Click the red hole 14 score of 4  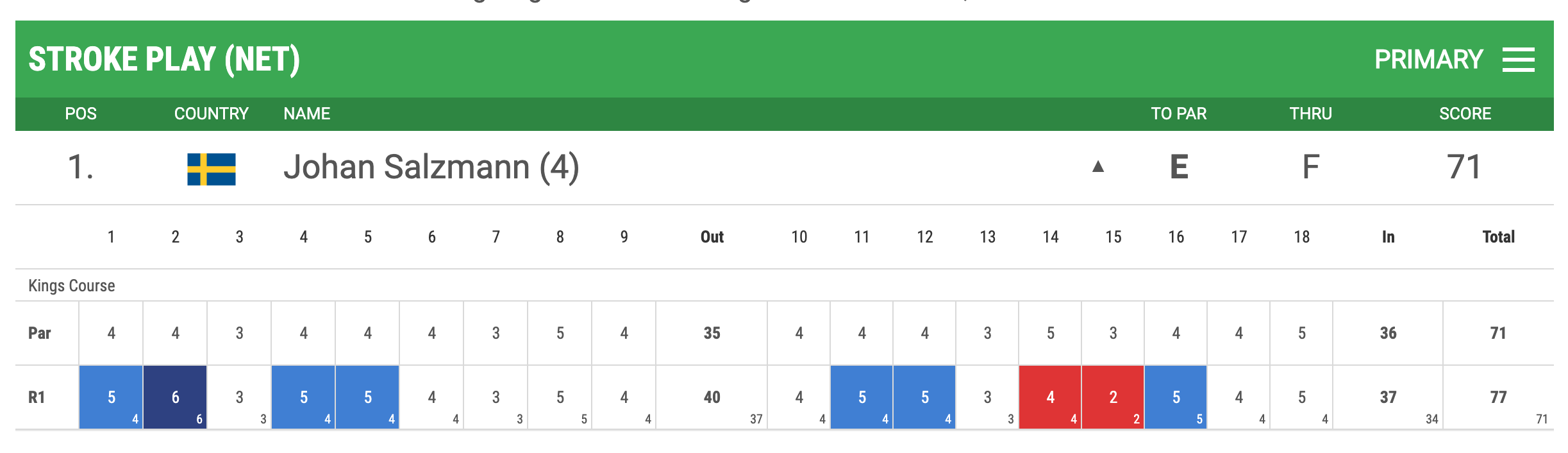coord(1050,397)
